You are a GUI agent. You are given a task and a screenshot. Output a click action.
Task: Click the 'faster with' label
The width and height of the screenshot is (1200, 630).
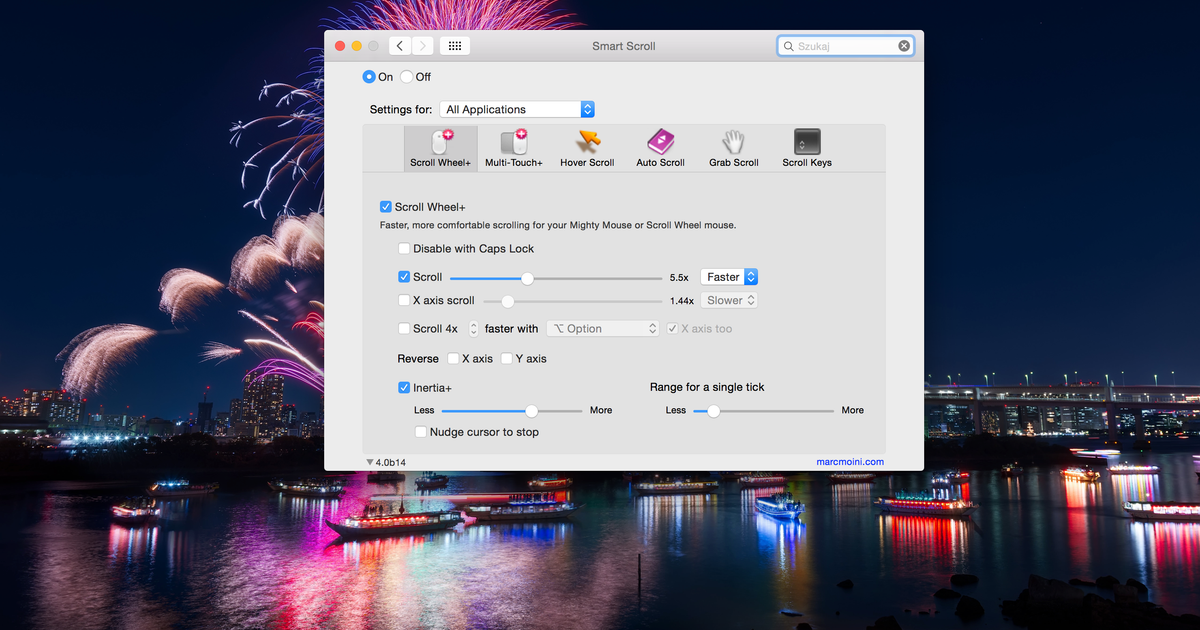(511, 328)
